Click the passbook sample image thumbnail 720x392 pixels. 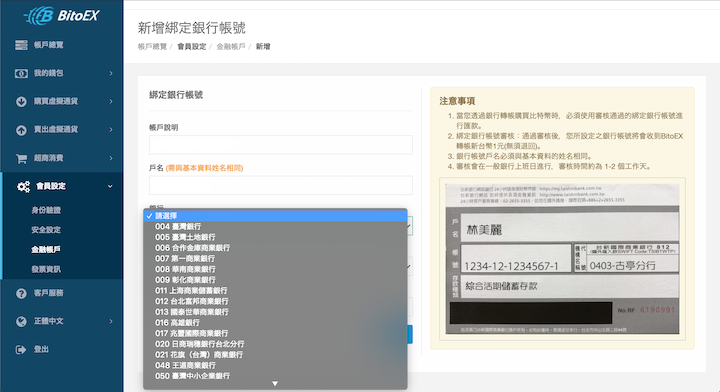pyautogui.click(x=562, y=259)
